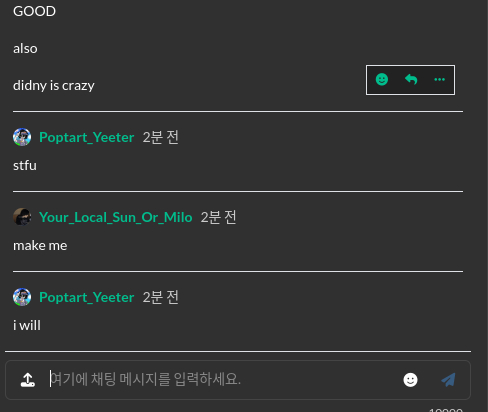Click the "GOOD" message text
This screenshot has height=412, width=488.
(34, 11)
